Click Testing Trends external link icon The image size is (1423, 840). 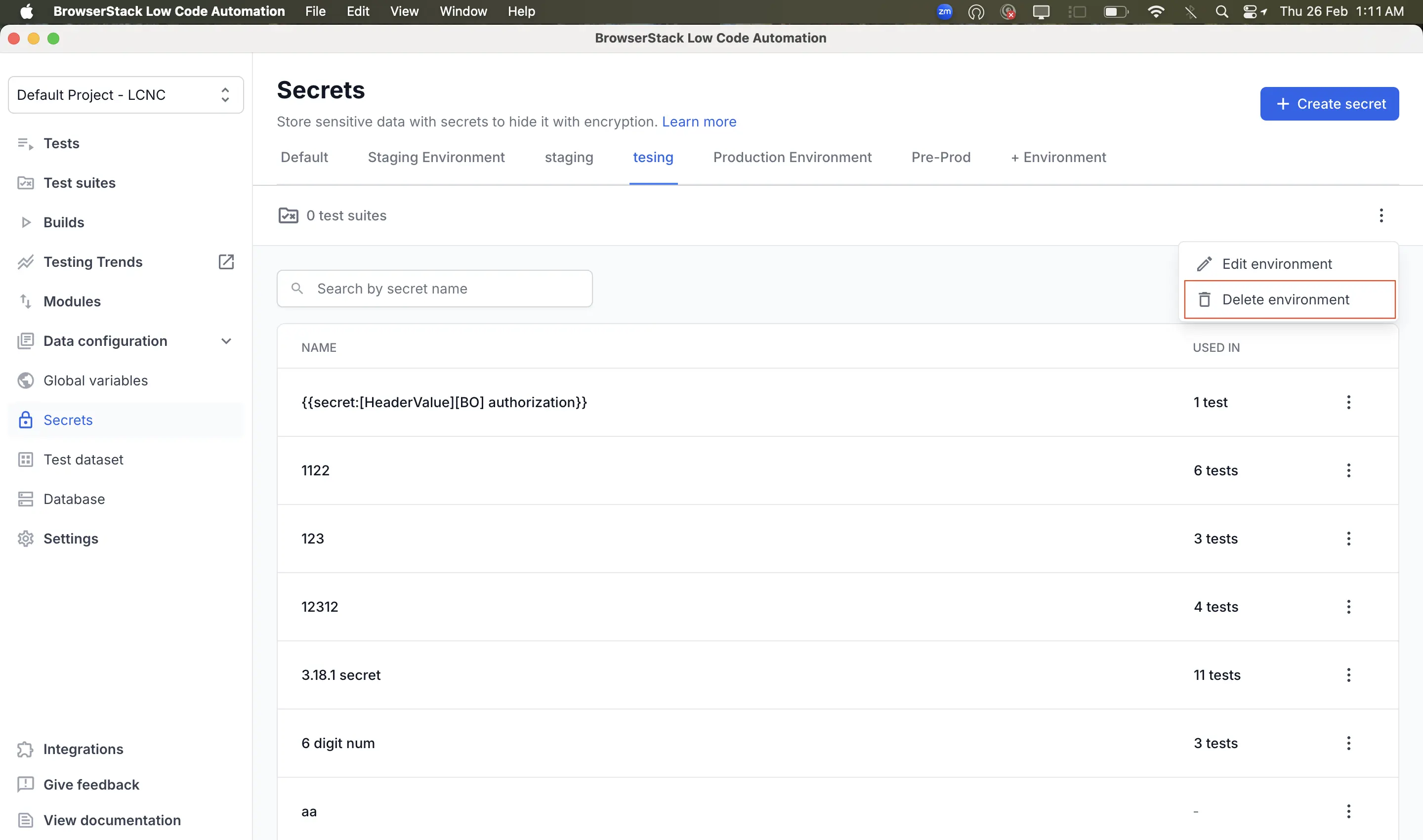[226, 261]
